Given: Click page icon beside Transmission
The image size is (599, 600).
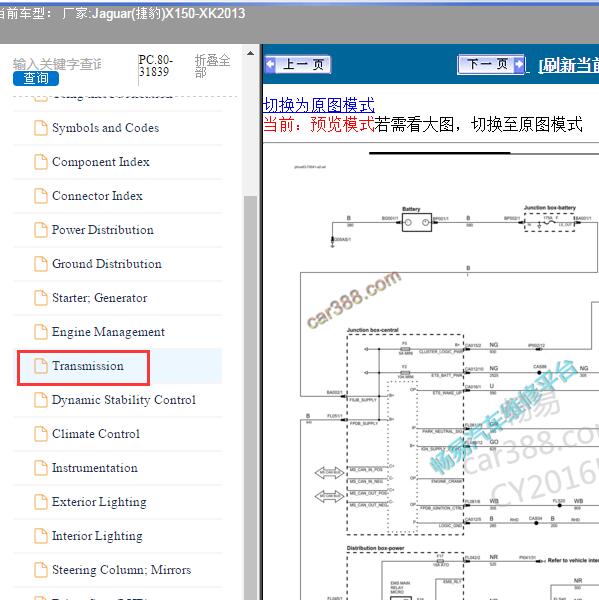Looking at the screenshot, I should [41, 366].
